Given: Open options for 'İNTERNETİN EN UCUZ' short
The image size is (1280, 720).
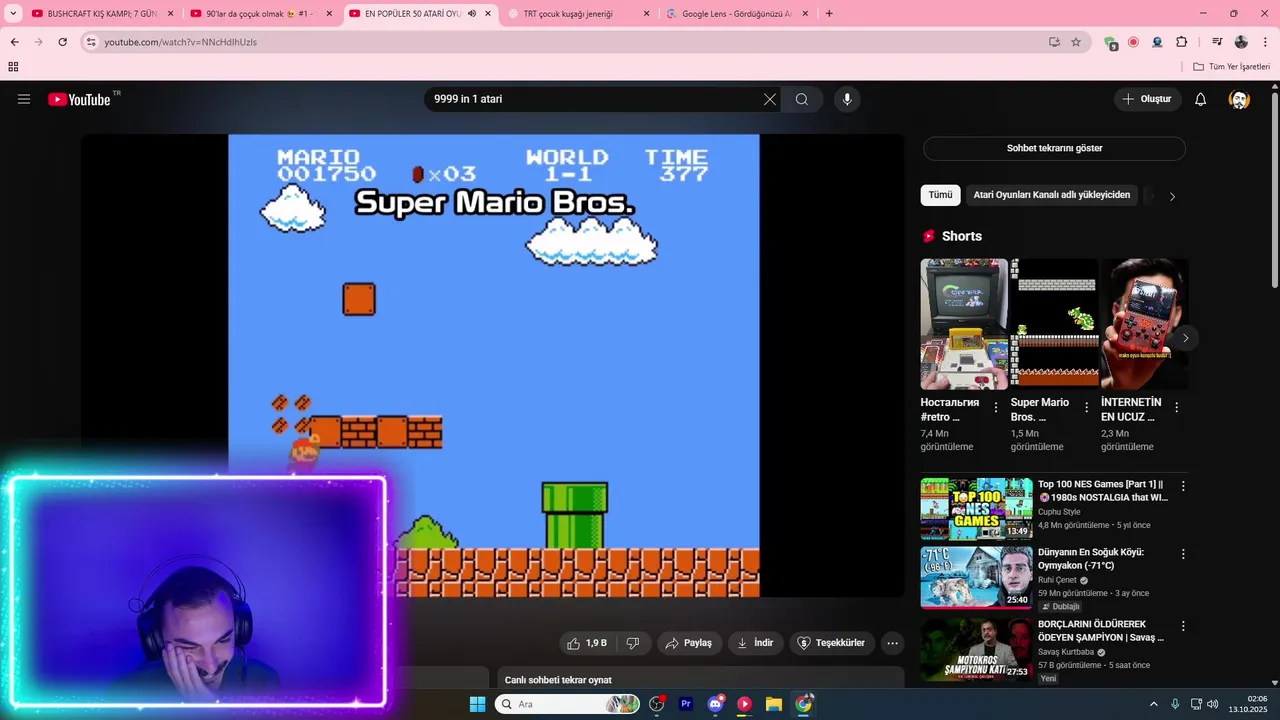Looking at the screenshot, I should (x=1176, y=407).
